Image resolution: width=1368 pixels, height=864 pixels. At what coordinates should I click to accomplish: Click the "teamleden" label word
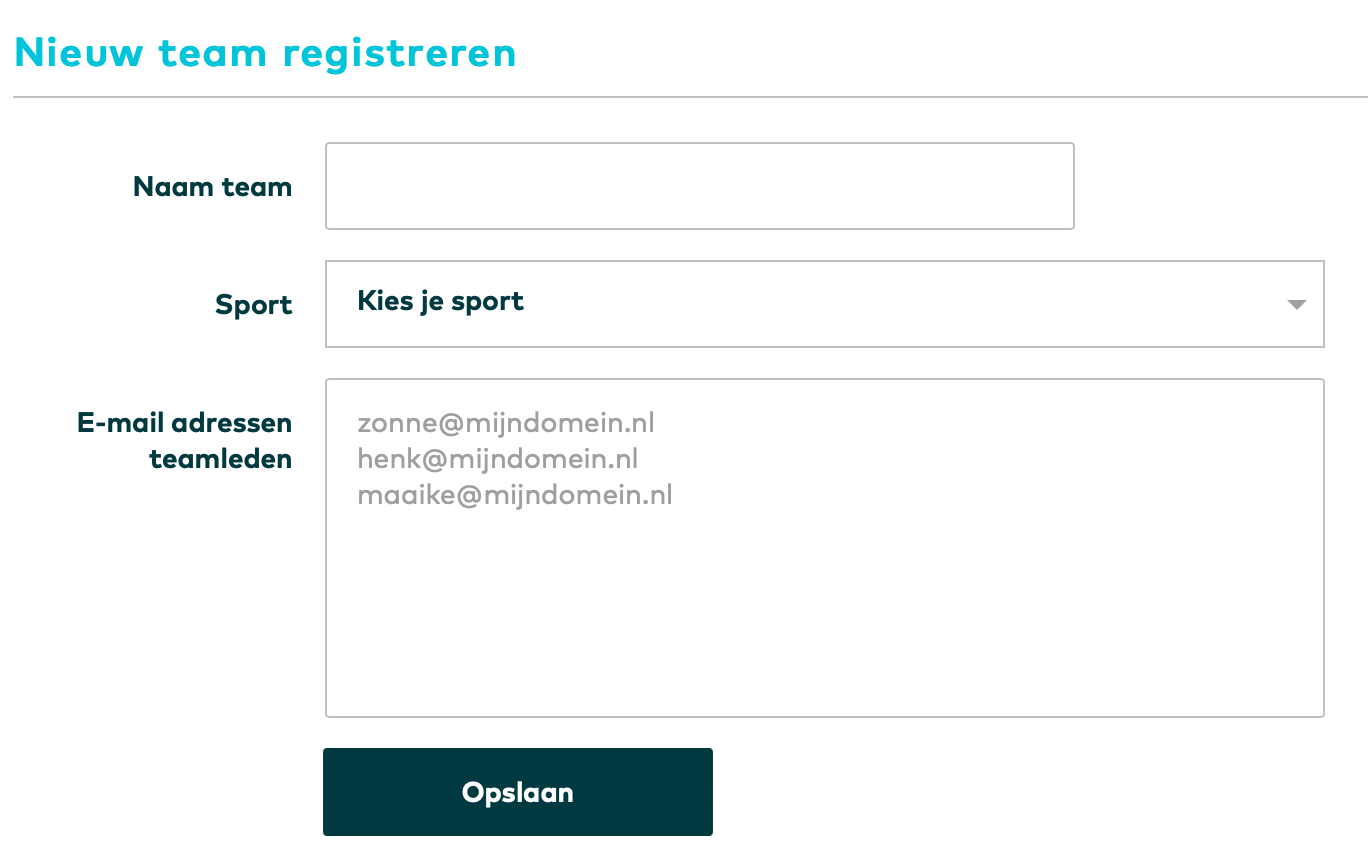pos(220,459)
